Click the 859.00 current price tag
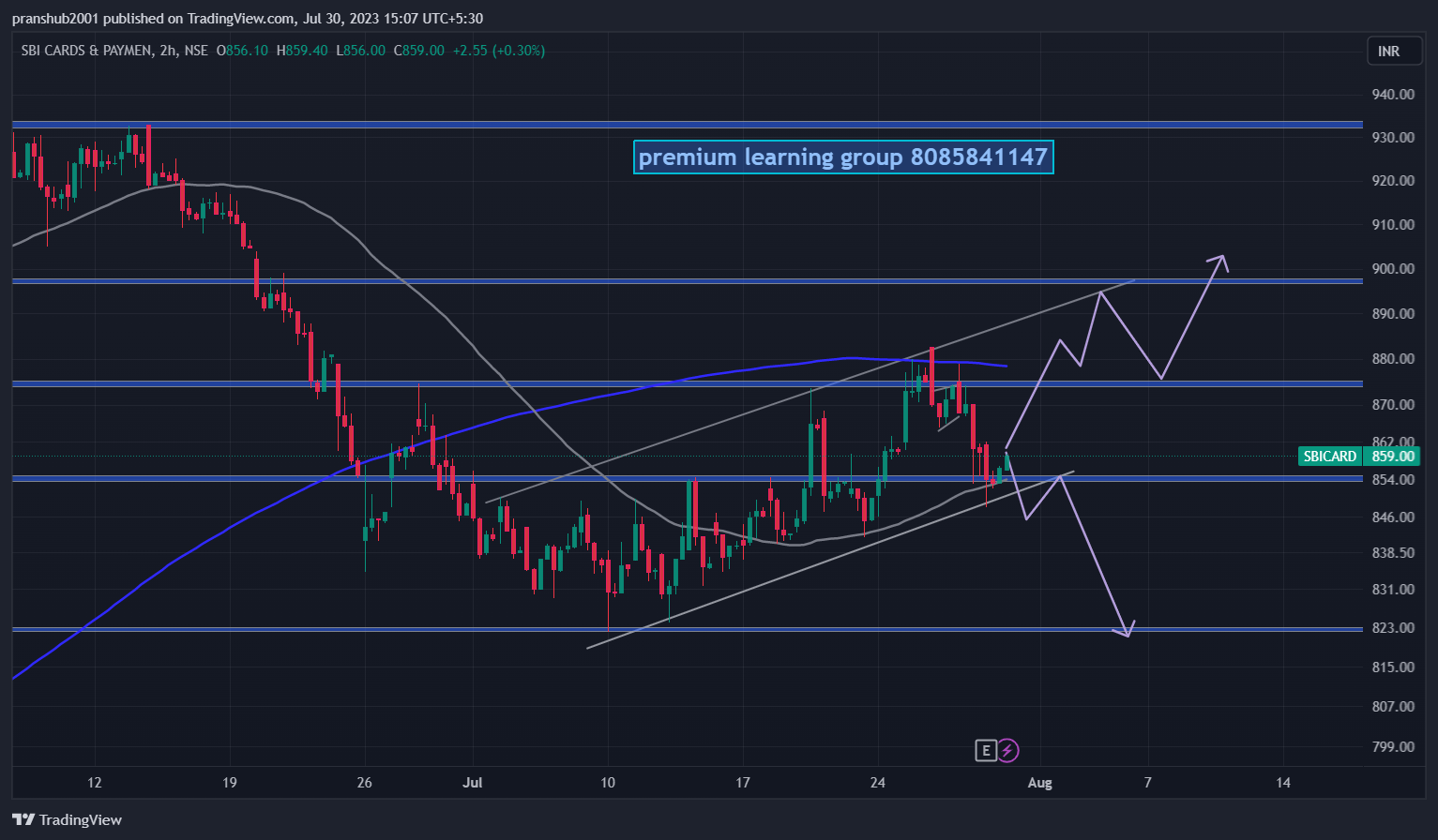The image size is (1438, 840). coord(1393,456)
